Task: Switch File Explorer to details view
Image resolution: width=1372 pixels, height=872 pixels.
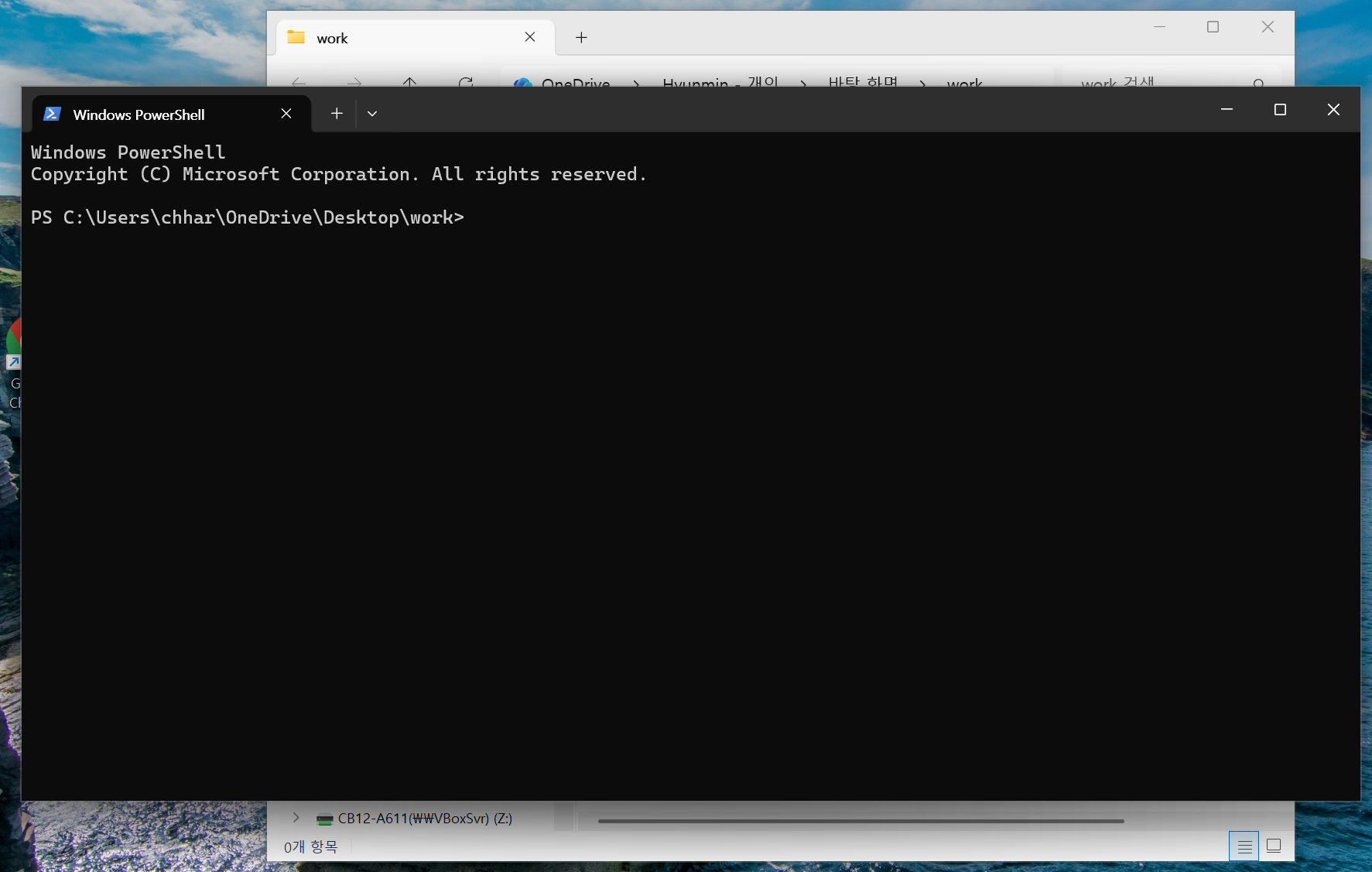Action: coord(1244,846)
